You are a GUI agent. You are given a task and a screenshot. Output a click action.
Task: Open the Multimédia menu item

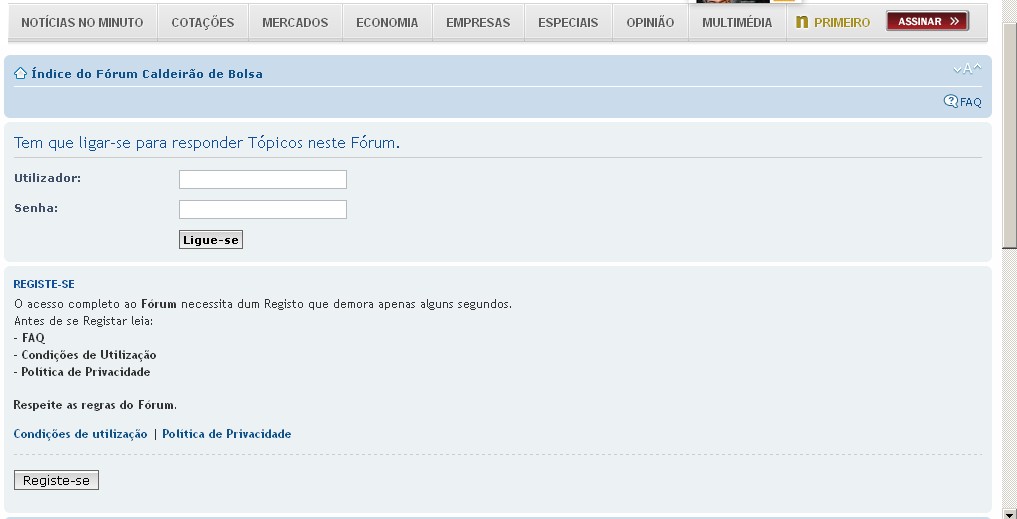coord(737,23)
